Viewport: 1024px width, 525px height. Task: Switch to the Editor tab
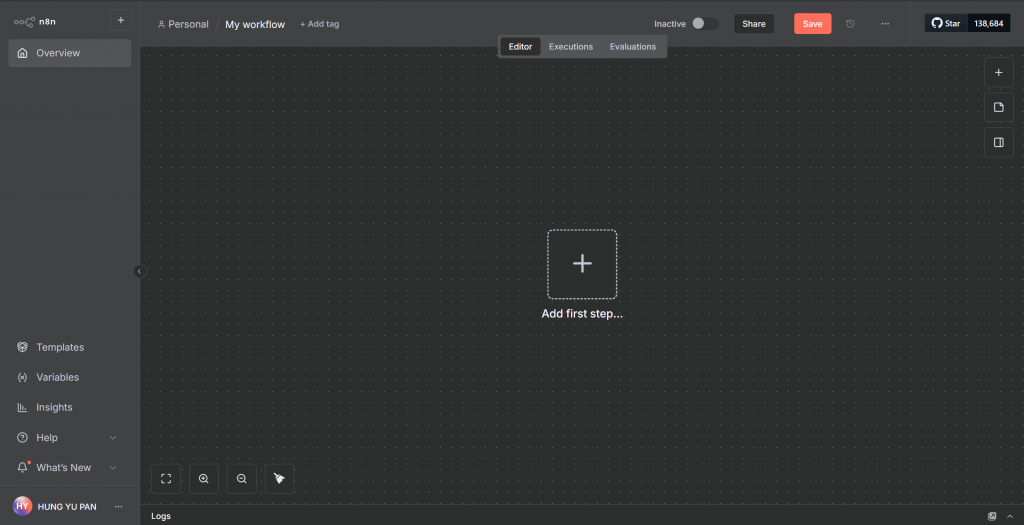[520, 46]
